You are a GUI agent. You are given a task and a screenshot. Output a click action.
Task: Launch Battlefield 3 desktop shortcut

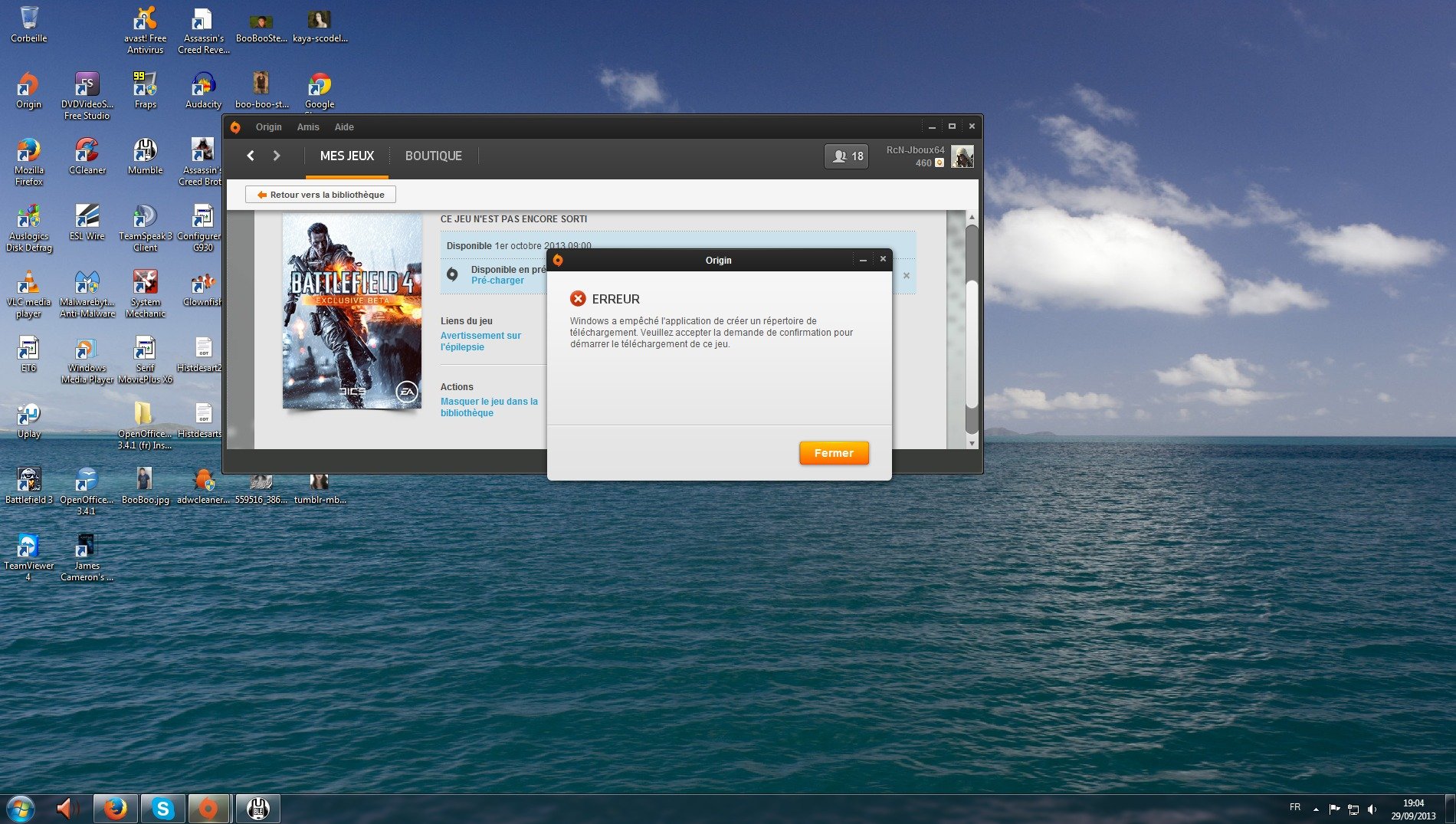click(x=29, y=486)
